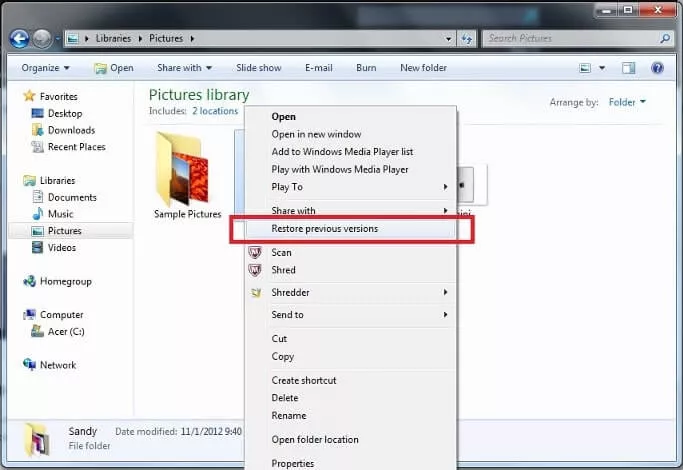Screen dimensions: 683x470
Task: Select Restore previous versions
Action: 351,229
